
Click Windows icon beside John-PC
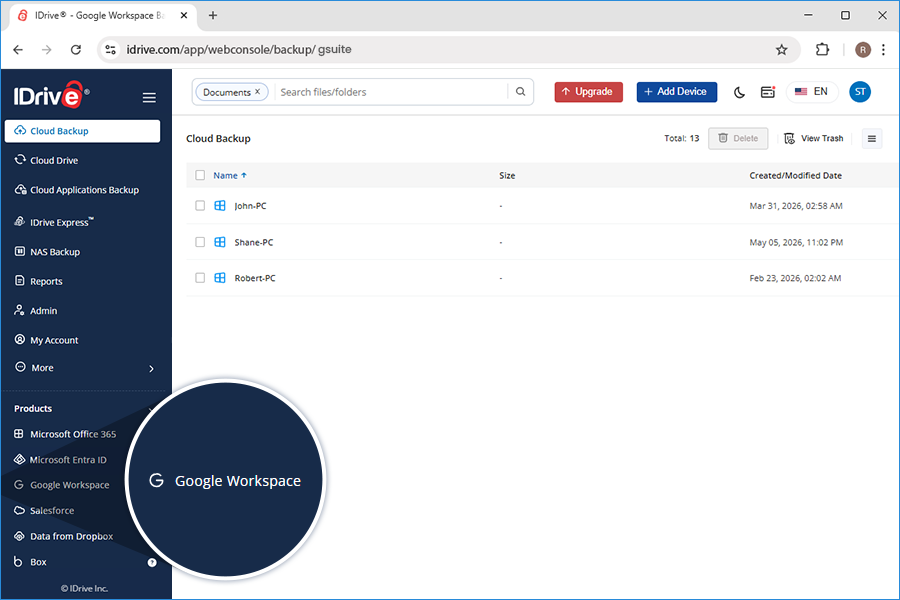coord(220,206)
